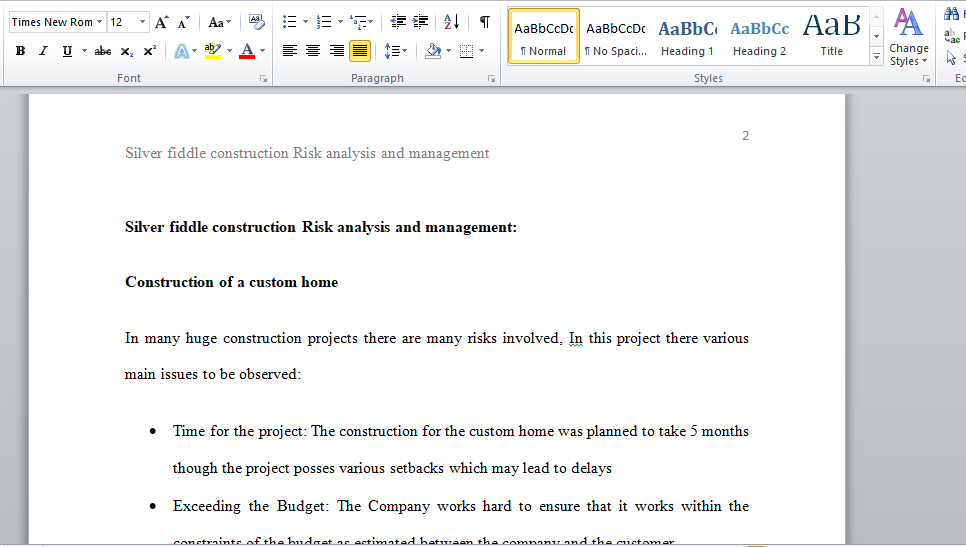The height and width of the screenshot is (547, 966).
Task: Center the text alignment
Action: click(313, 51)
